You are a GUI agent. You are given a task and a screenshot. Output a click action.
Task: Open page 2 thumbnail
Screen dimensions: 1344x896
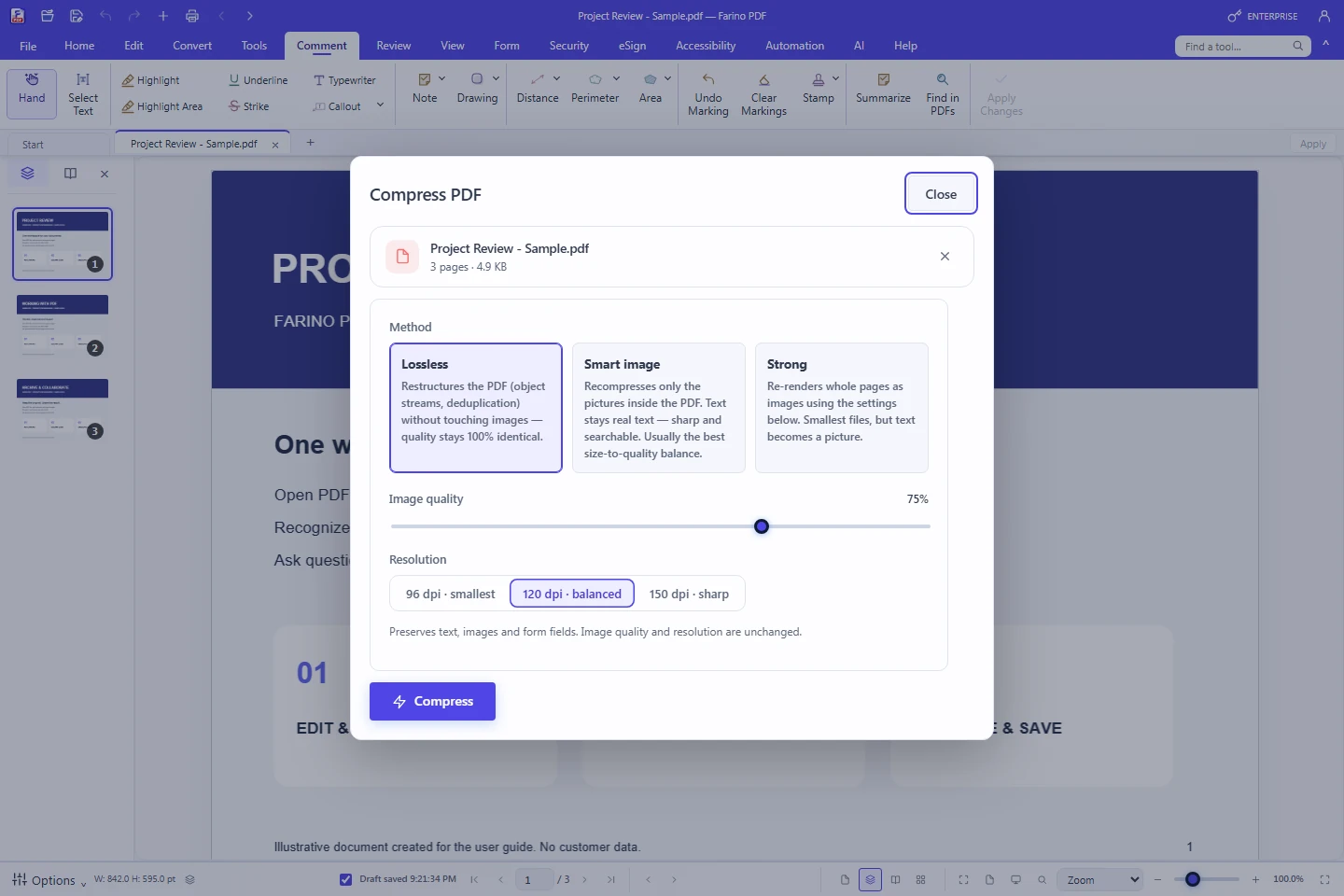coord(63,325)
